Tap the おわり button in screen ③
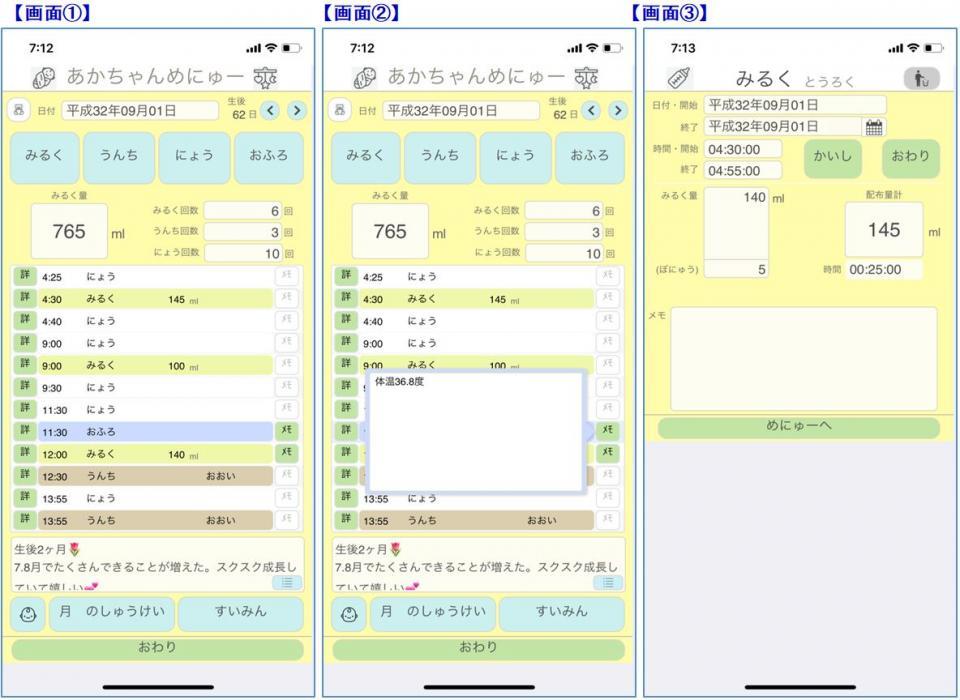The image size is (960, 700). point(910,158)
